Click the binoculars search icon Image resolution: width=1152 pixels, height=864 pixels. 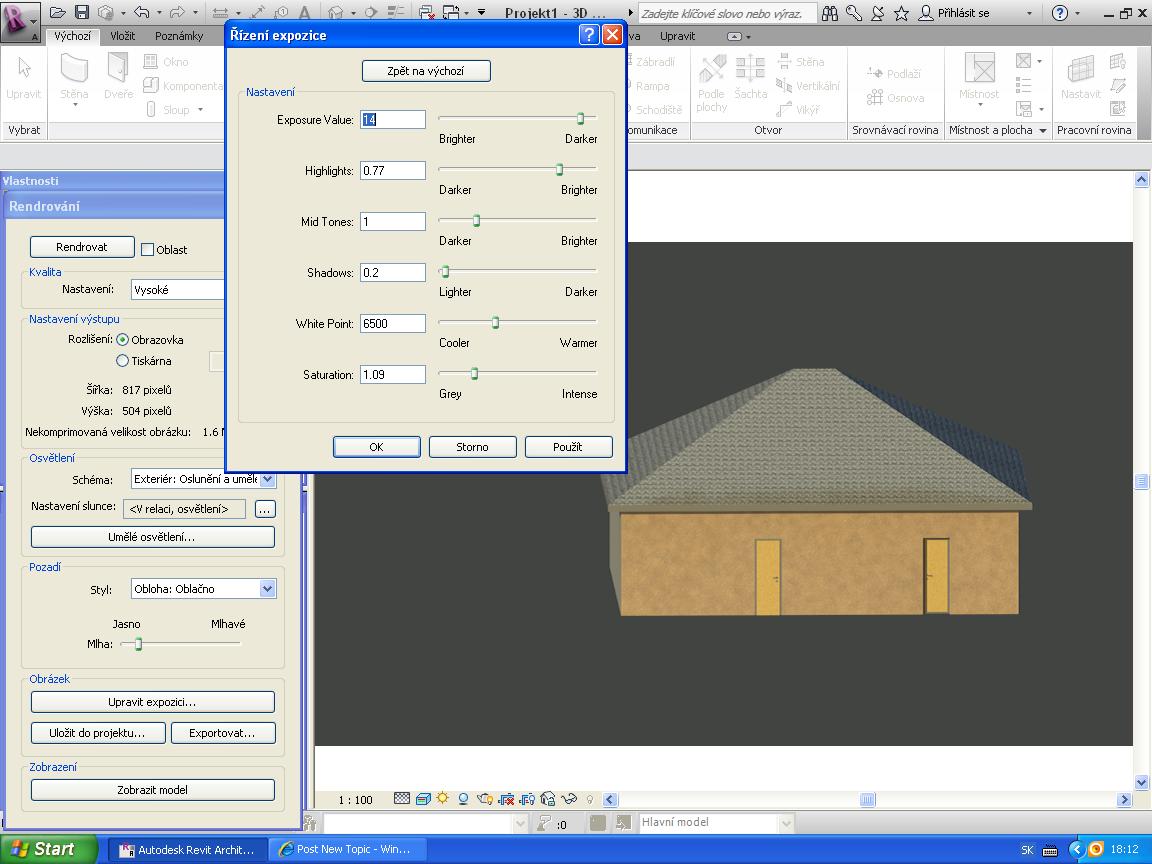pos(830,13)
